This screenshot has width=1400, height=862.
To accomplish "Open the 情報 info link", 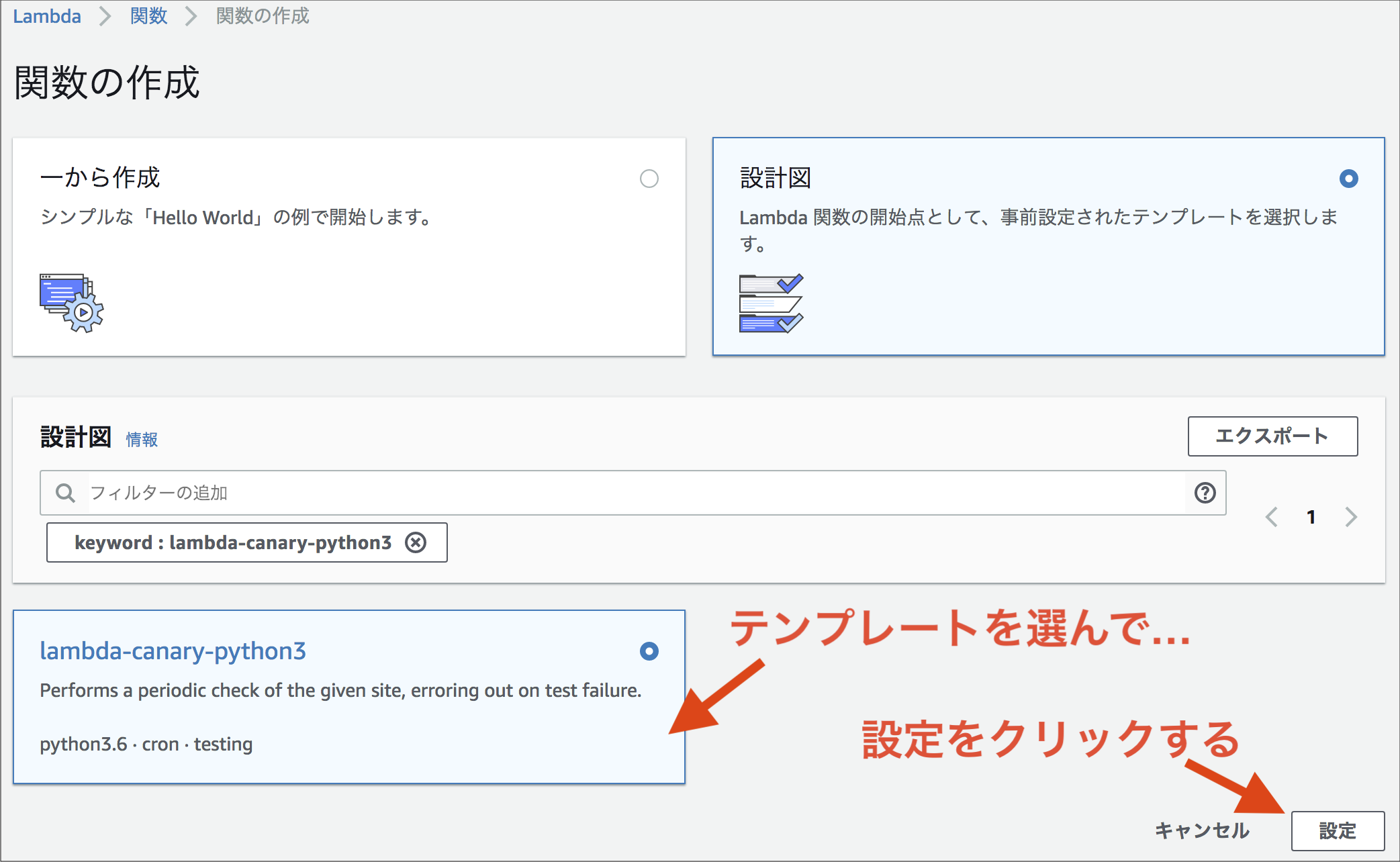I will tap(142, 440).
